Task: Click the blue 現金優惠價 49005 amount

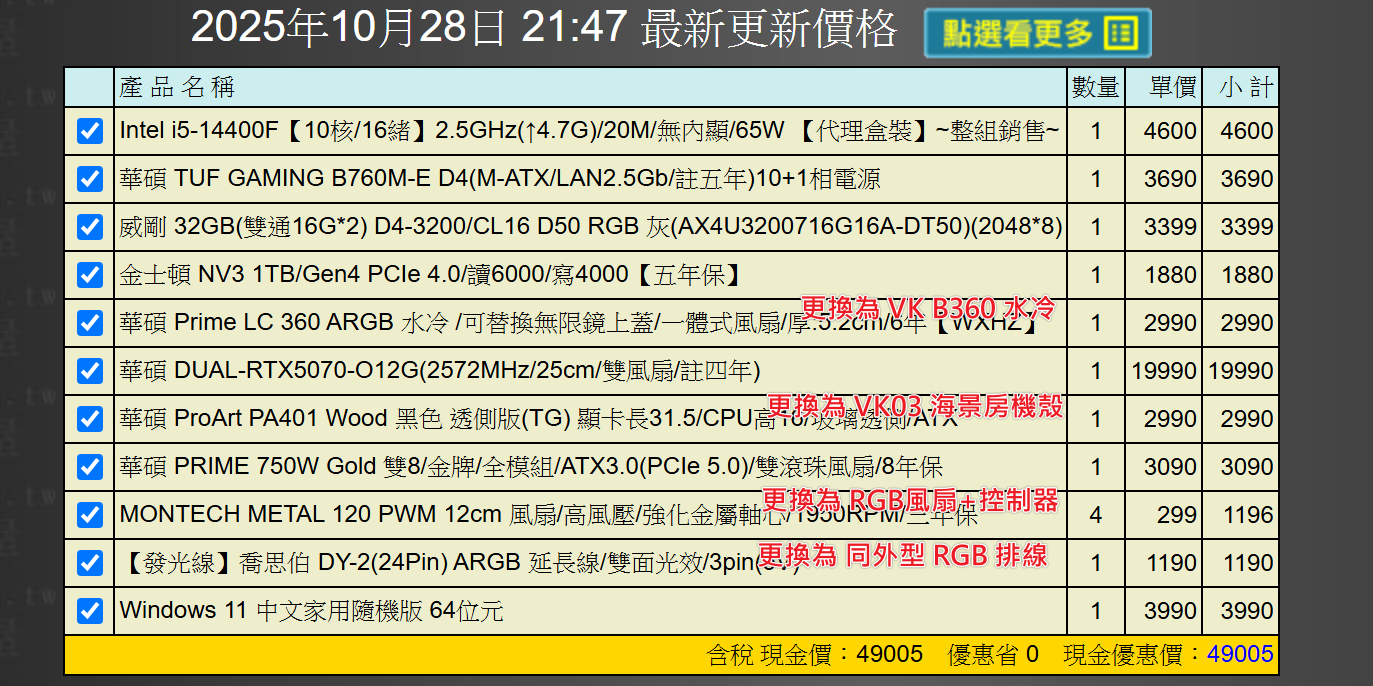Action: pos(1240,655)
